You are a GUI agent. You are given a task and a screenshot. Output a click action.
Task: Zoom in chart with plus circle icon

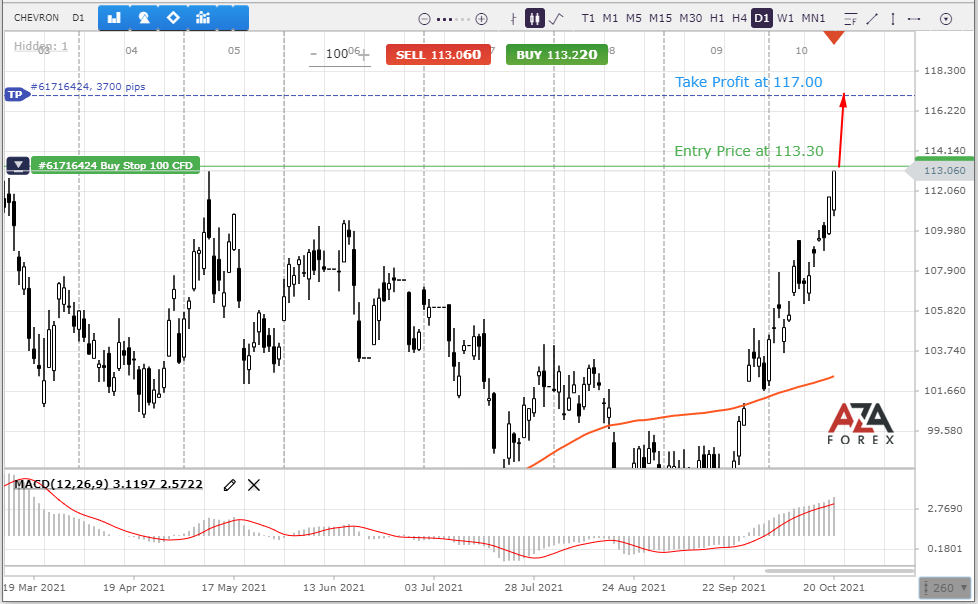(x=482, y=19)
